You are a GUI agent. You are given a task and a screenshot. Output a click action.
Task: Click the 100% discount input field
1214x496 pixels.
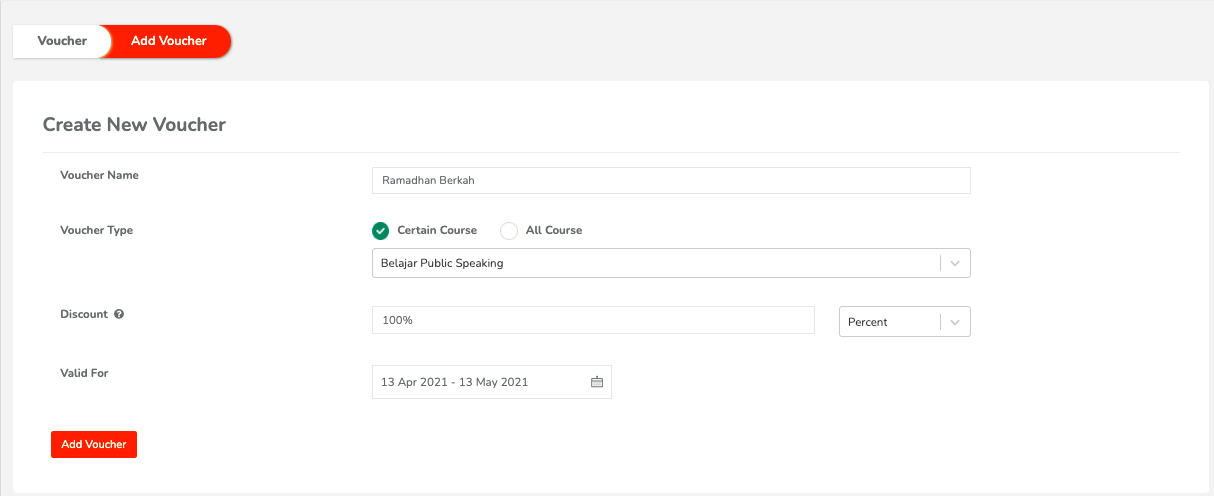coord(593,320)
